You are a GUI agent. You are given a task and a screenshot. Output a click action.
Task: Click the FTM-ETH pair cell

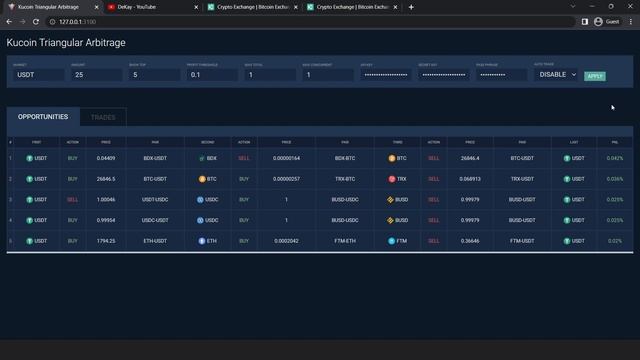point(345,241)
